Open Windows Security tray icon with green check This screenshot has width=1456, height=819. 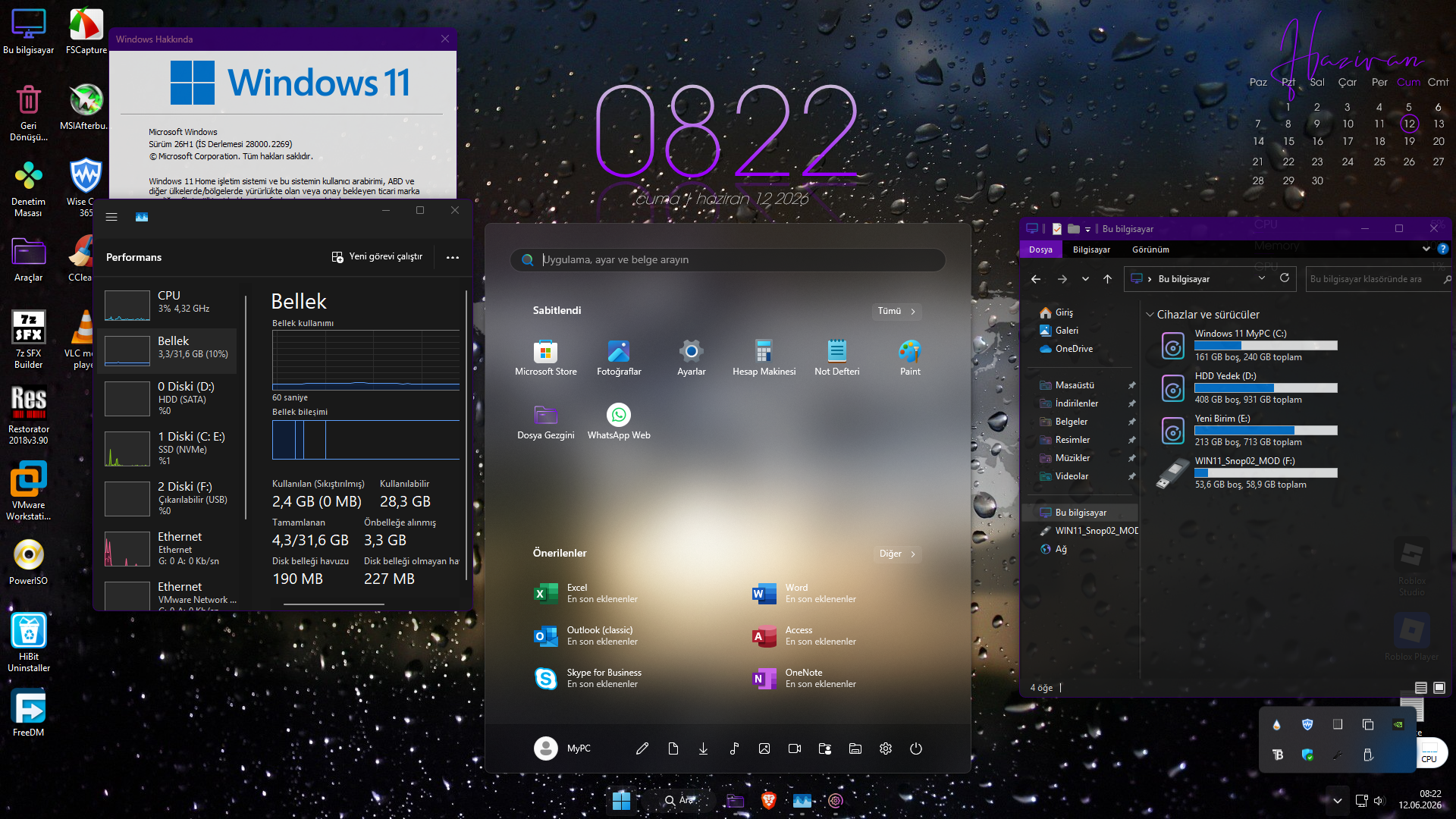[x=1307, y=755]
